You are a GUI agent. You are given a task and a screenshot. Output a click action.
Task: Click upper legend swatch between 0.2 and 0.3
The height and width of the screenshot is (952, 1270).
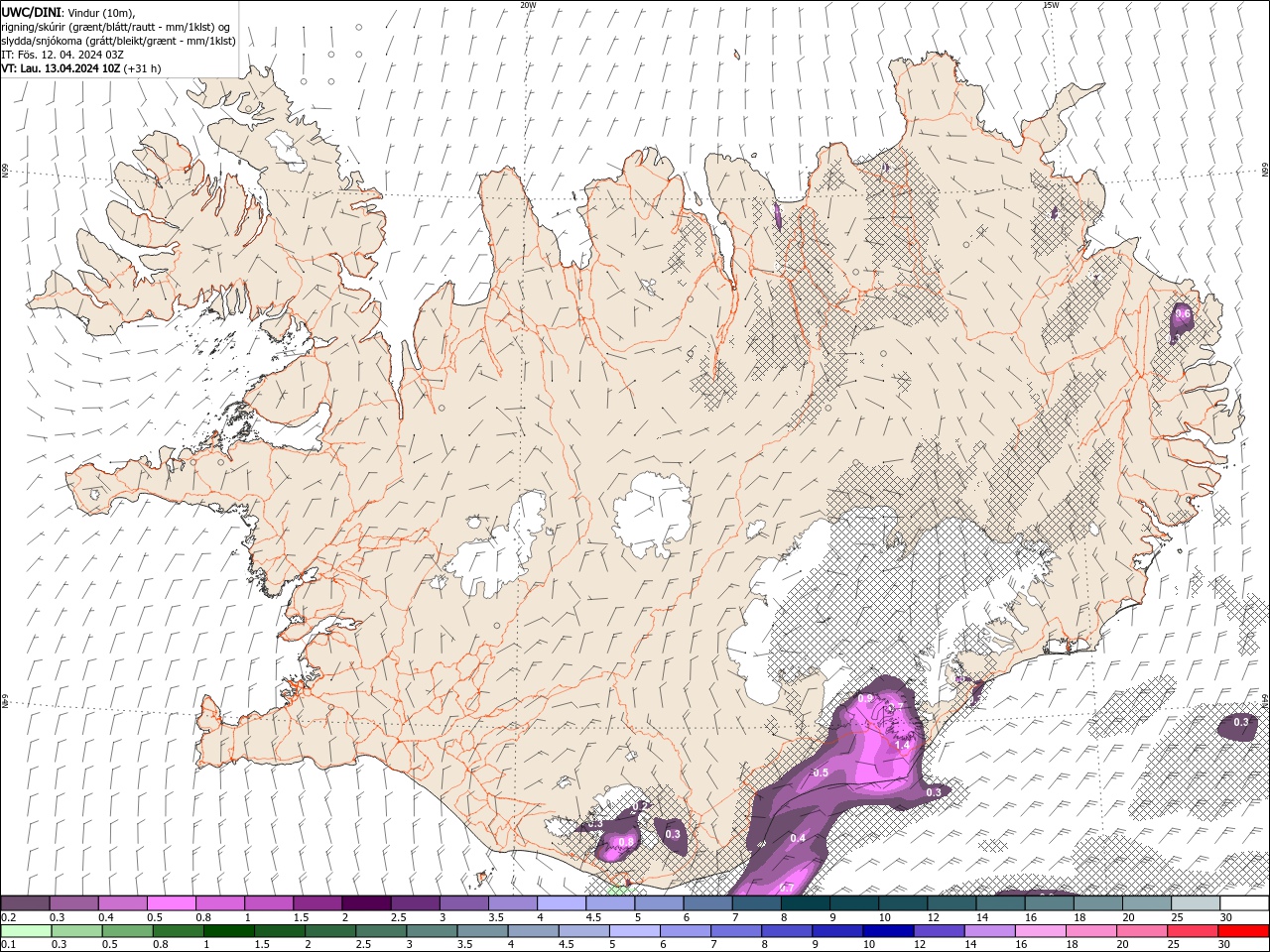25,903
